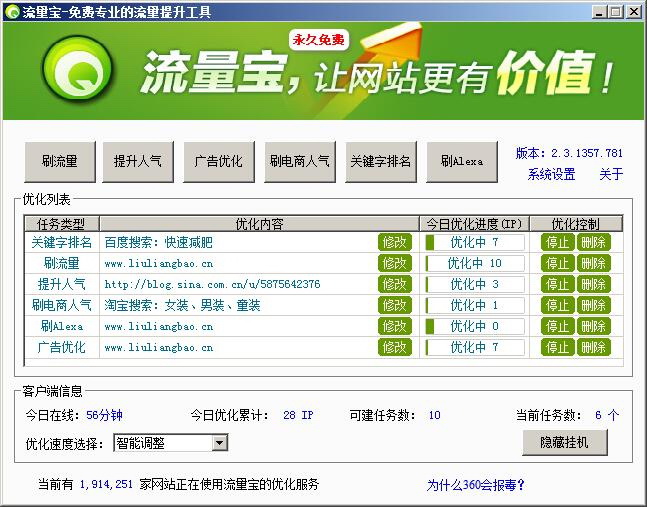Image resolution: width=647 pixels, height=507 pixels.
Task: Click the 1,914,251 website count
Action: pos(106,484)
